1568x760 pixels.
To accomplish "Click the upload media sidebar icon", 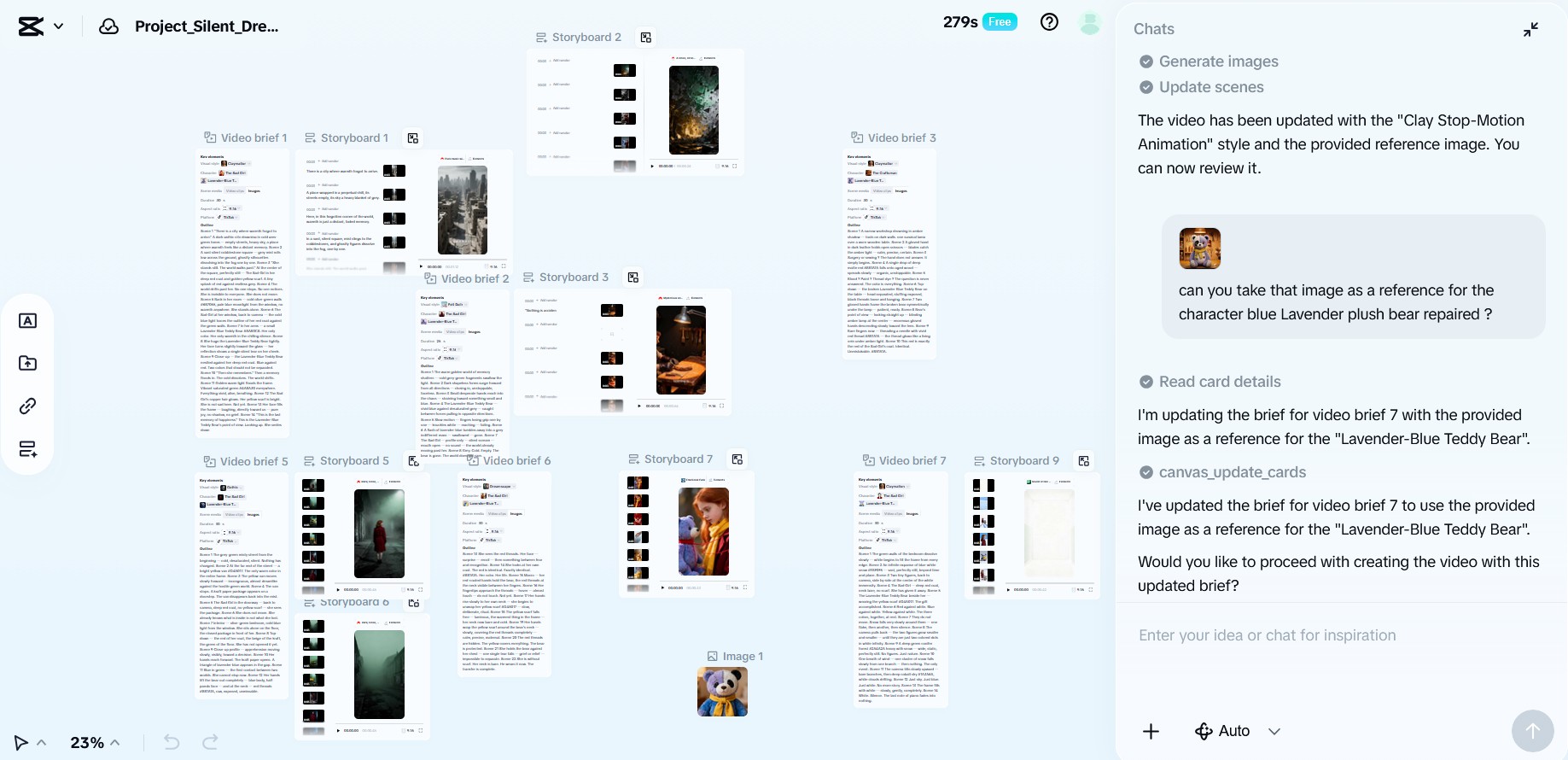I will (x=27, y=364).
